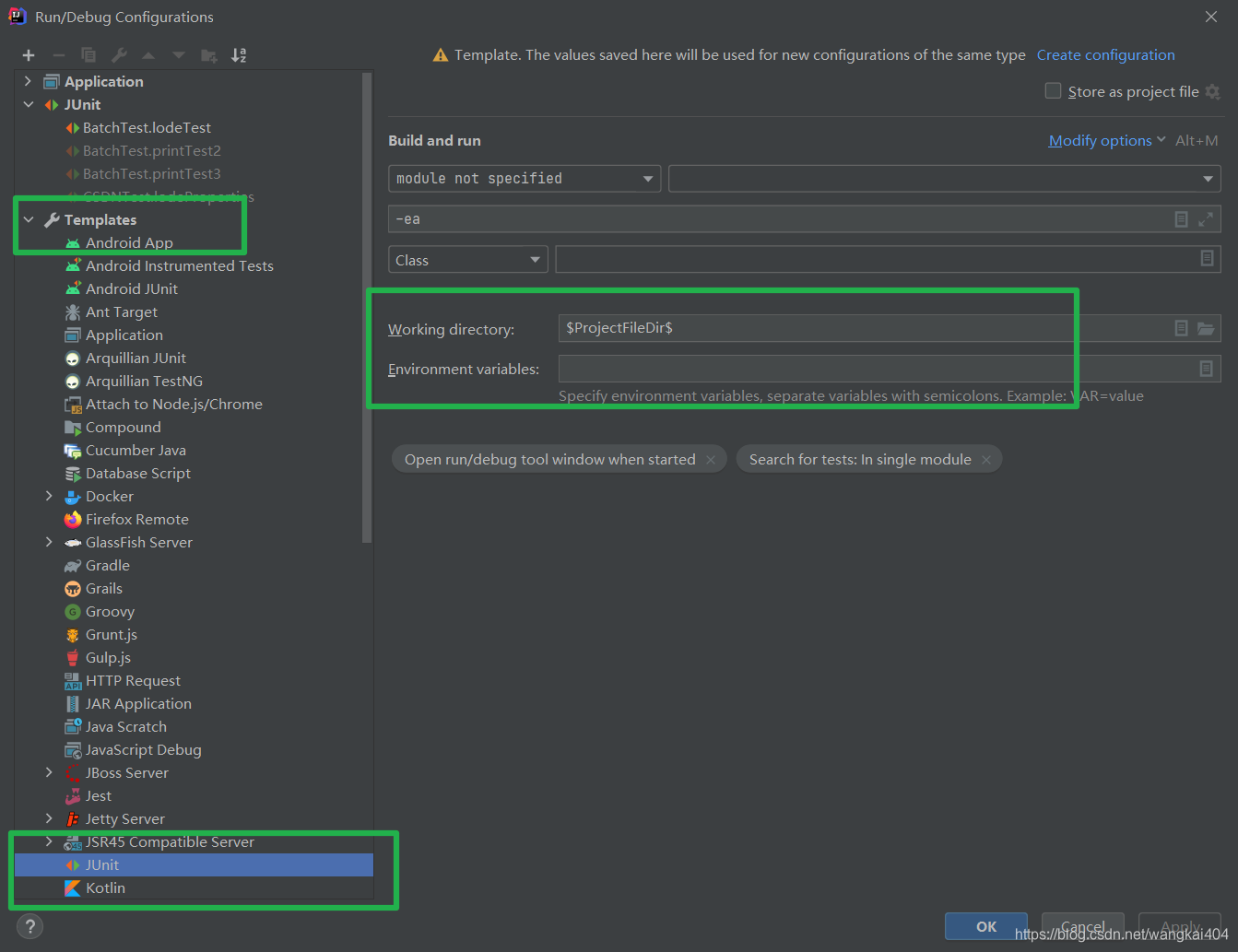1238x952 pixels.
Task: Select the Arquillian JUnit template
Action: (136, 358)
